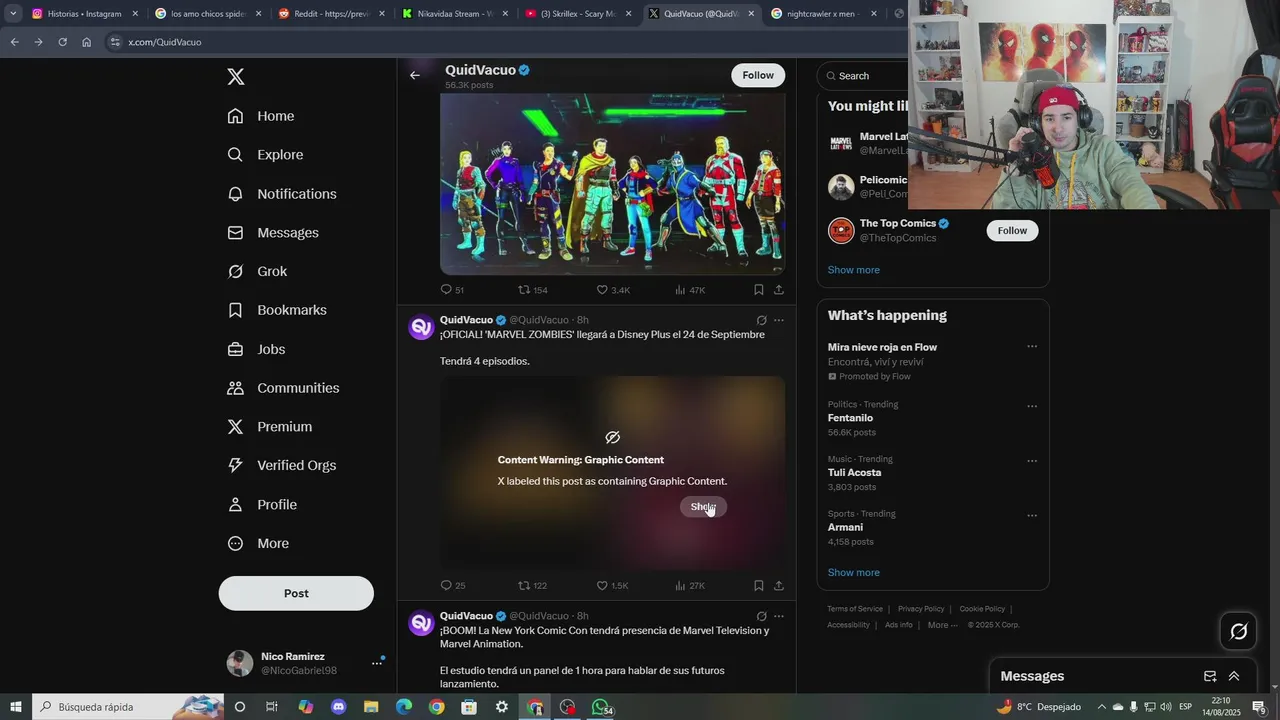Open Home from the sidebar
Viewport: 1280px width, 720px height.
pyautogui.click(x=261, y=116)
